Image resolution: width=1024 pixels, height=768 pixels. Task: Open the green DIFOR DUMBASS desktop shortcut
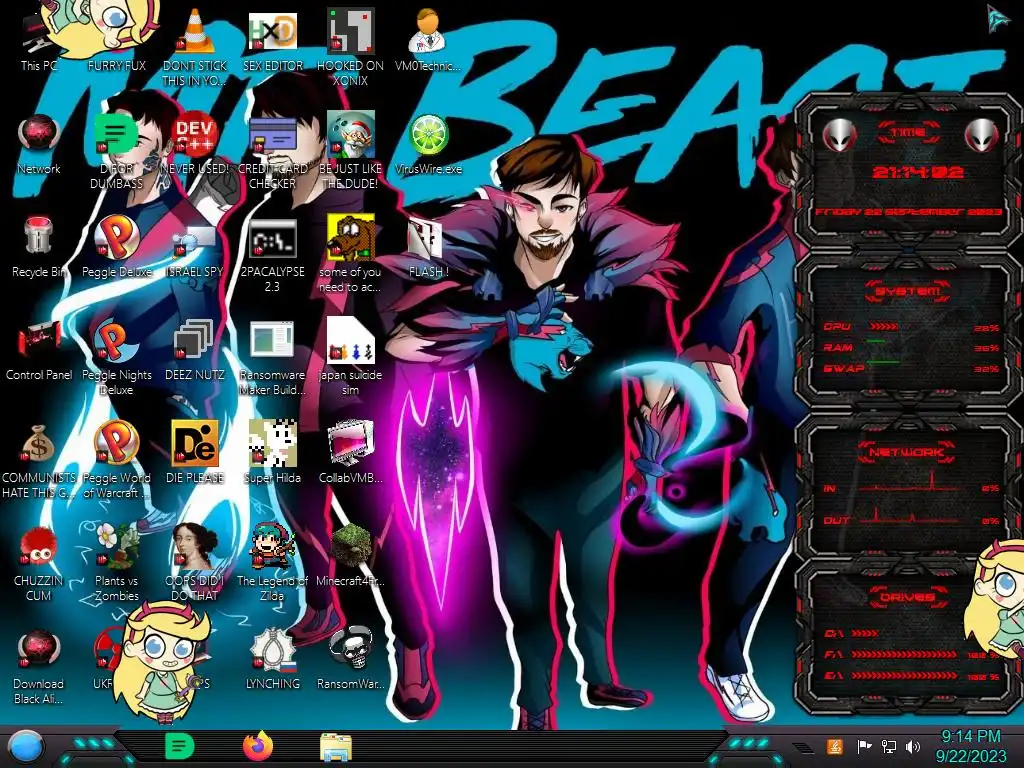[116, 152]
